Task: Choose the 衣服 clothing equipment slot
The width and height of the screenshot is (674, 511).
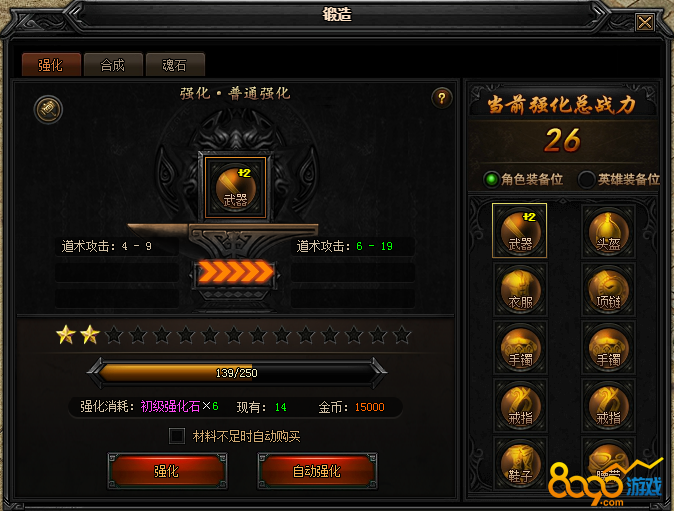Action: (520, 289)
